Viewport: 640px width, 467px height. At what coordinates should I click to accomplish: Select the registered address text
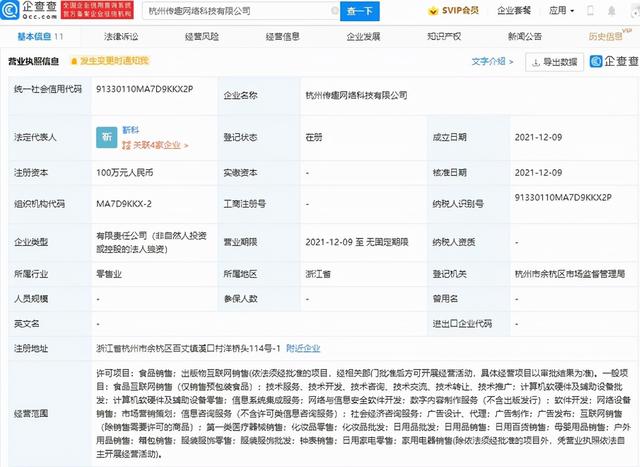(188, 348)
